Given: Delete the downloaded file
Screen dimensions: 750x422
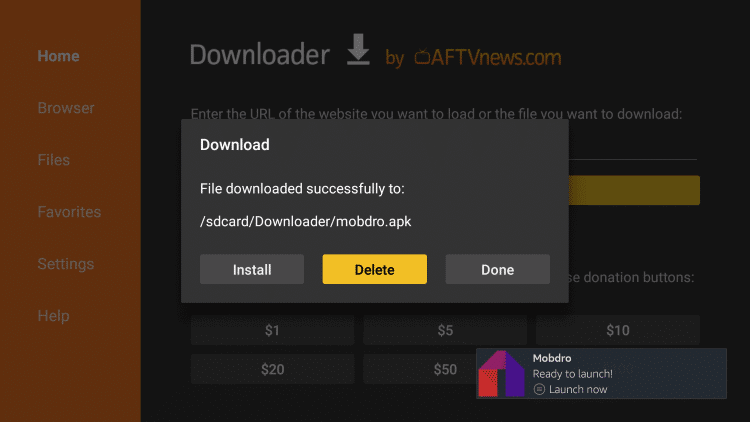Looking at the screenshot, I should pyautogui.click(x=375, y=269).
